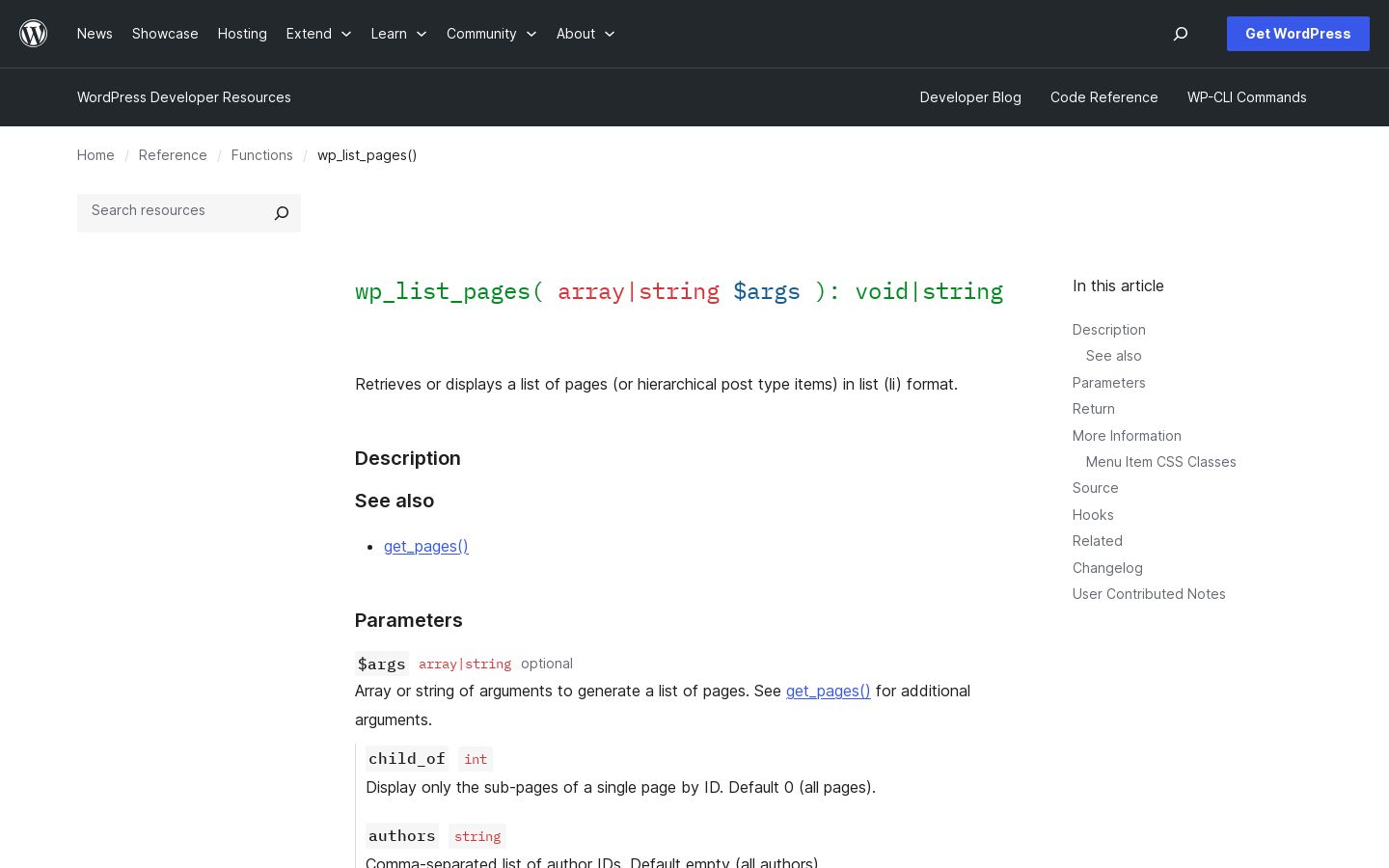Viewport: 1389px width, 868px height.
Task: Click the 'int' type label of child_of
Action: tap(476, 759)
